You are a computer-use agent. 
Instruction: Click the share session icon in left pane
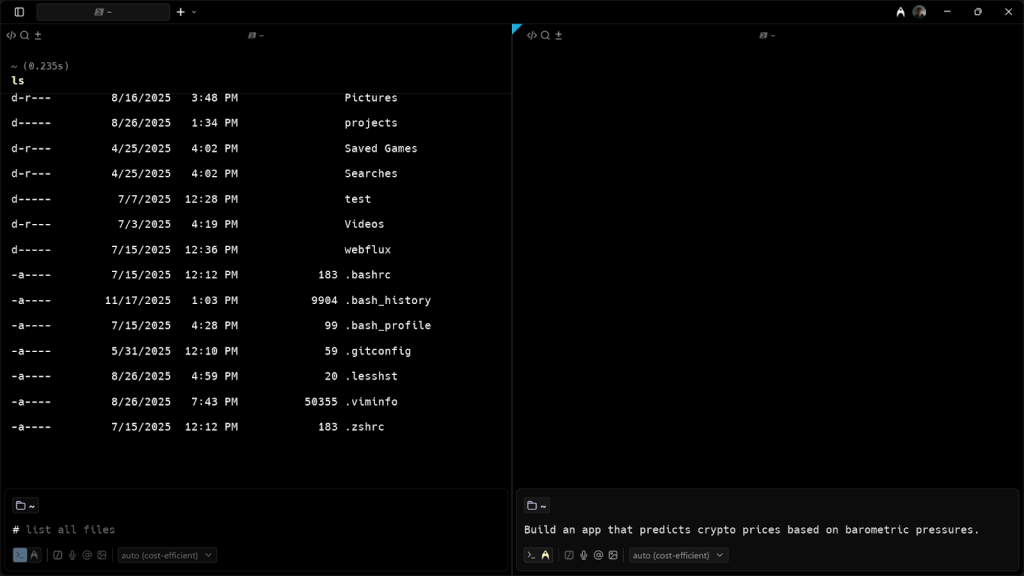[38, 35]
